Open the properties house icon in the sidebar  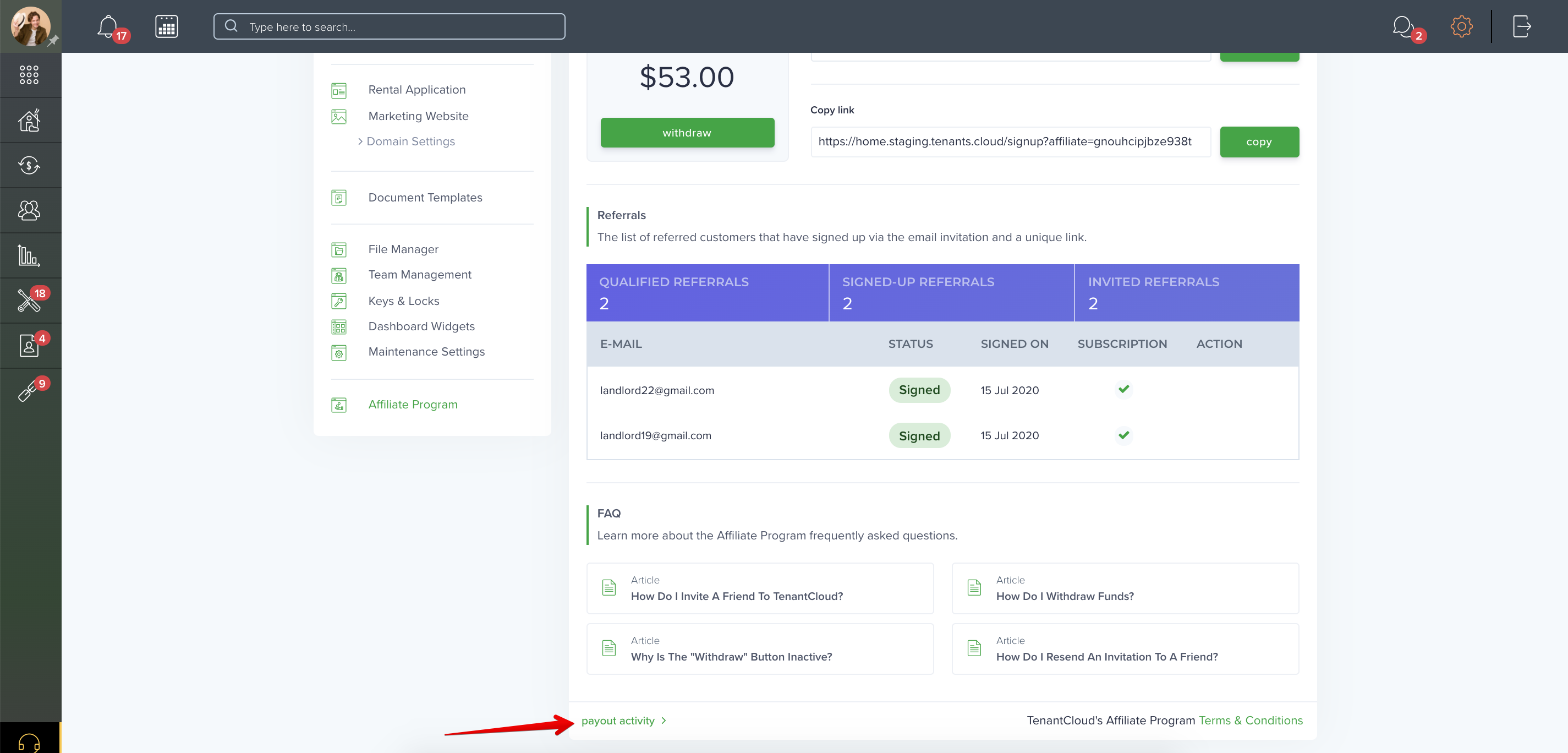coord(29,120)
